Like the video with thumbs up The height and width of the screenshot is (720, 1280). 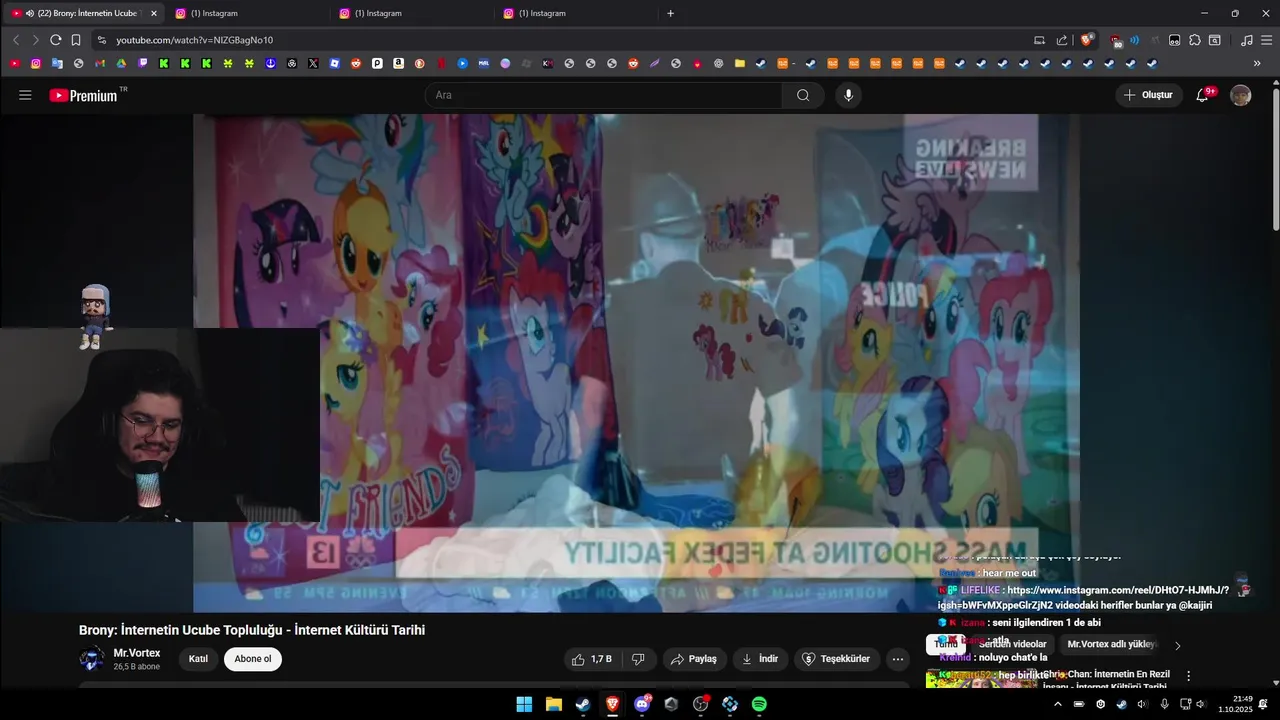pos(591,659)
